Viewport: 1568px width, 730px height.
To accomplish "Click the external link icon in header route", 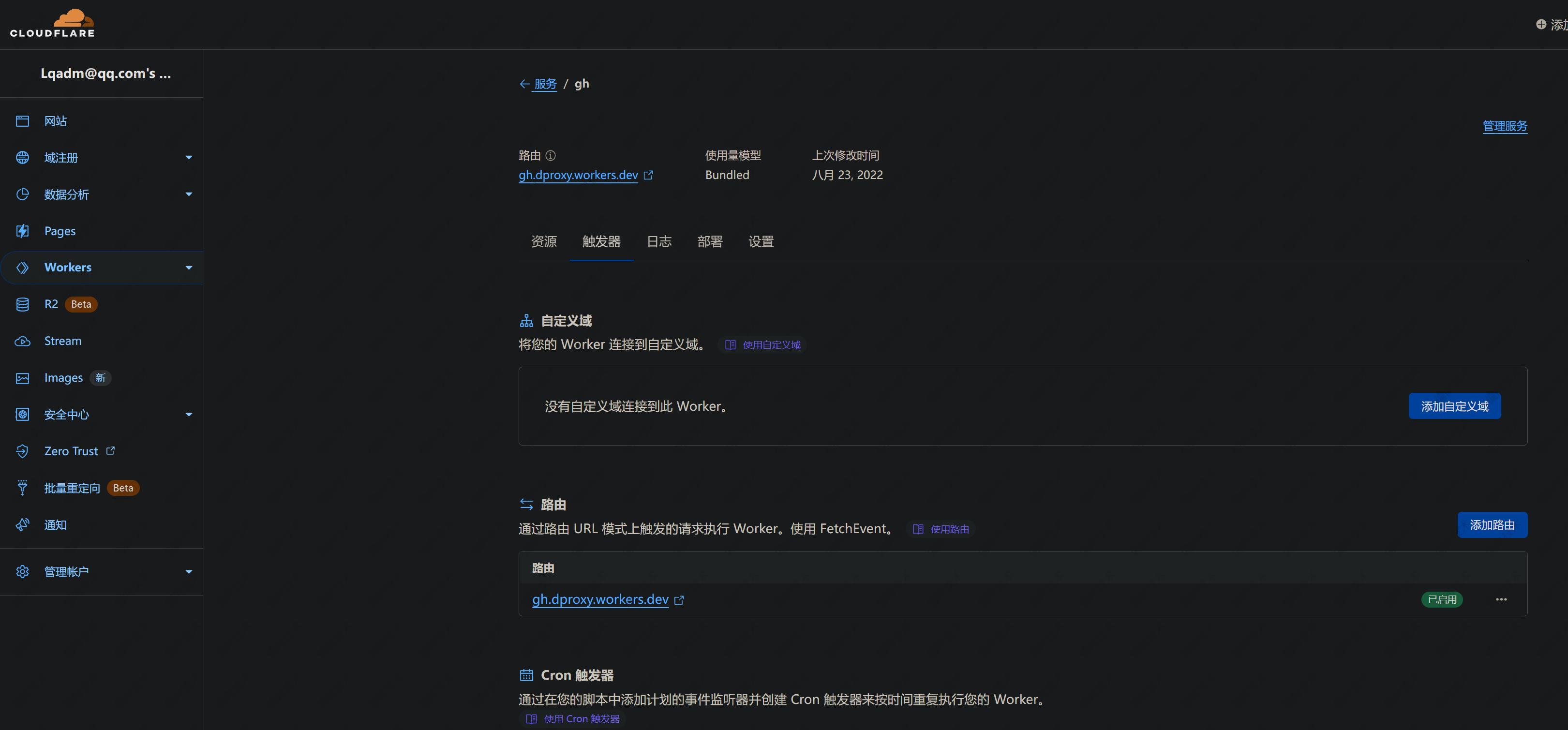I will [x=648, y=175].
